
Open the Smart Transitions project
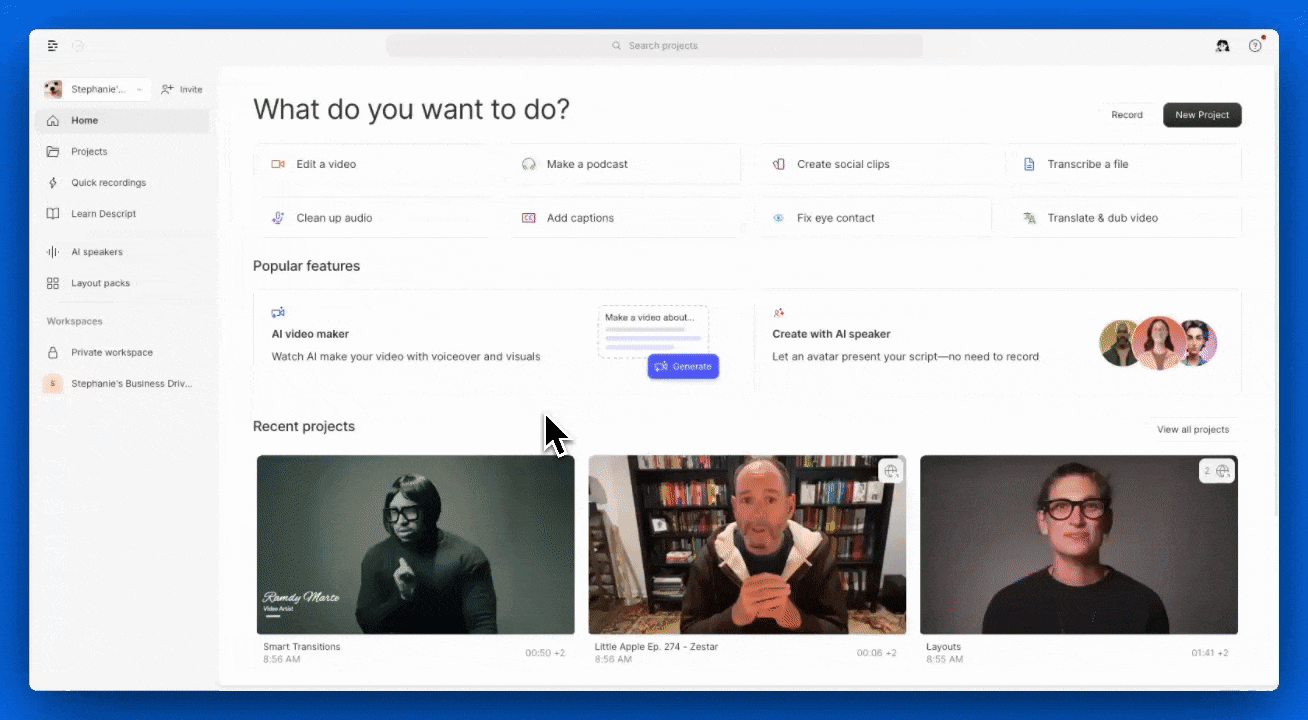(415, 544)
